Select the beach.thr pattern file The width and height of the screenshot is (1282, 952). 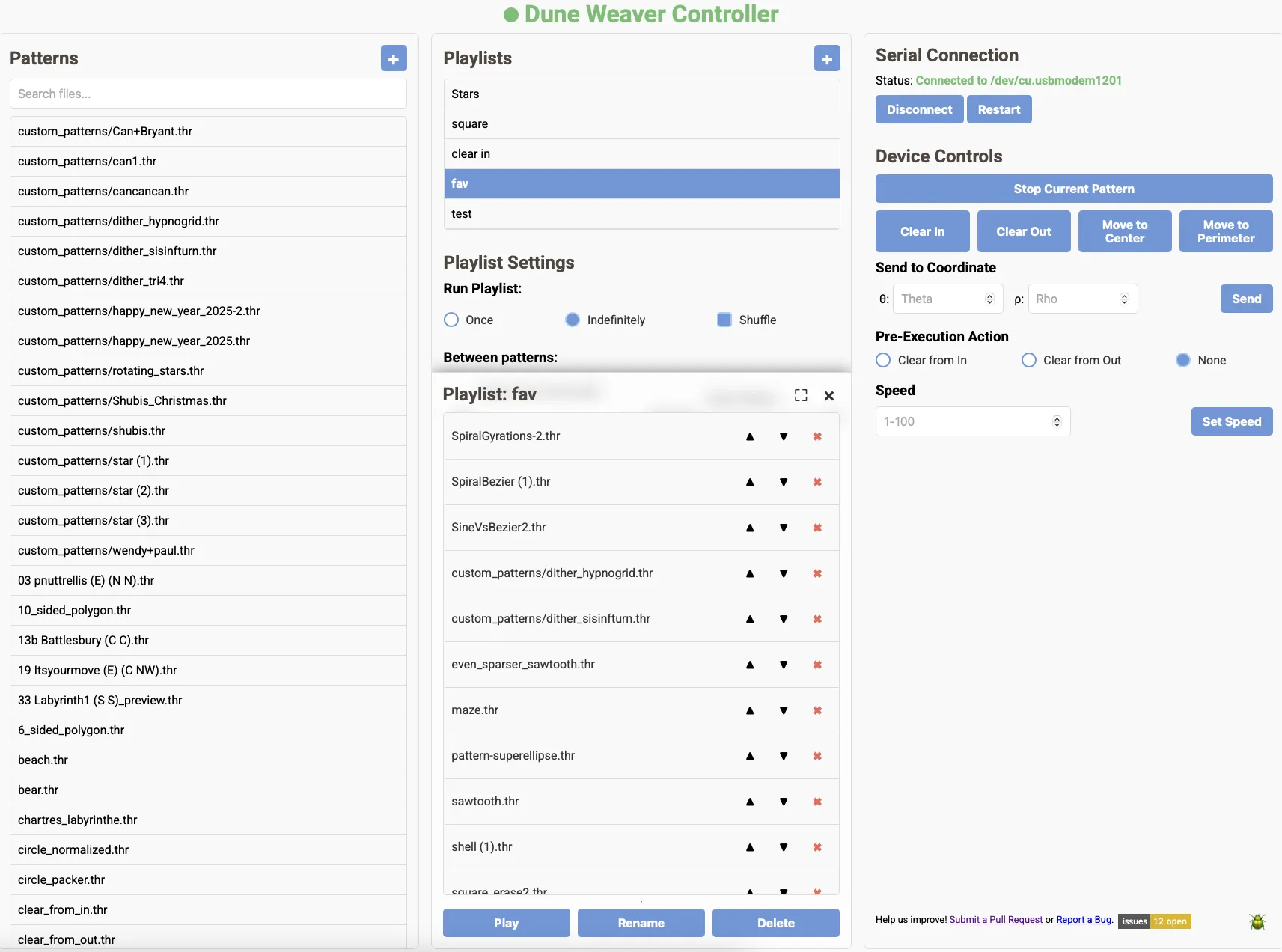(x=43, y=760)
